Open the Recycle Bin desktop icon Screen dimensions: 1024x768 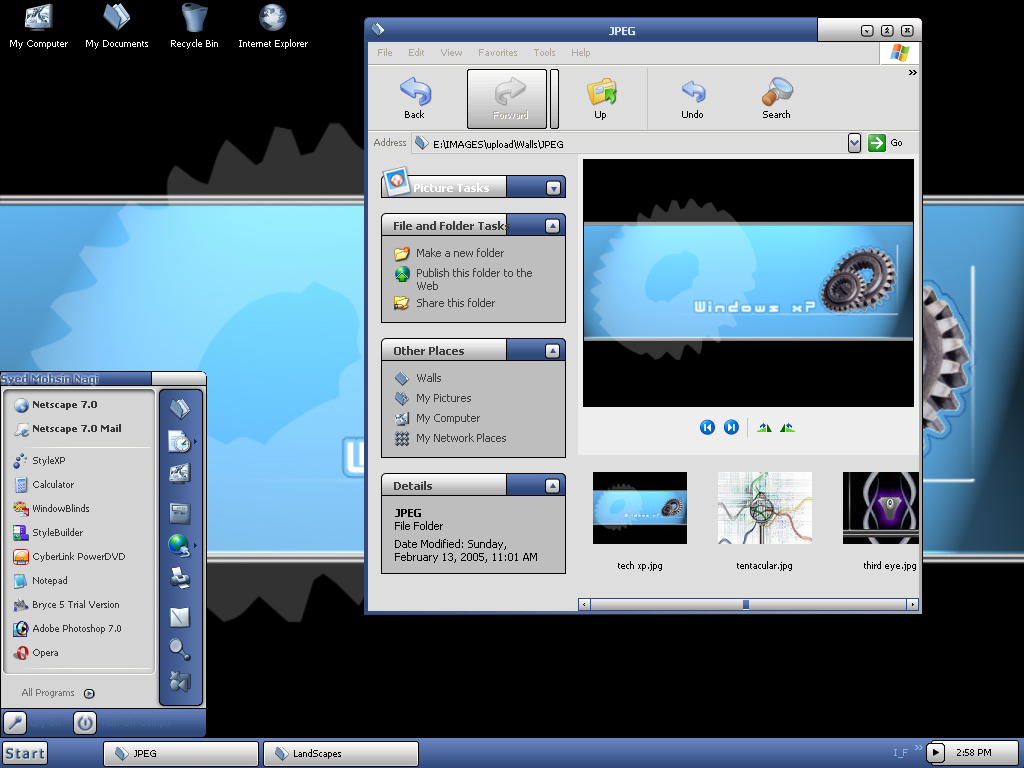pyautogui.click(x=194, y=26)
